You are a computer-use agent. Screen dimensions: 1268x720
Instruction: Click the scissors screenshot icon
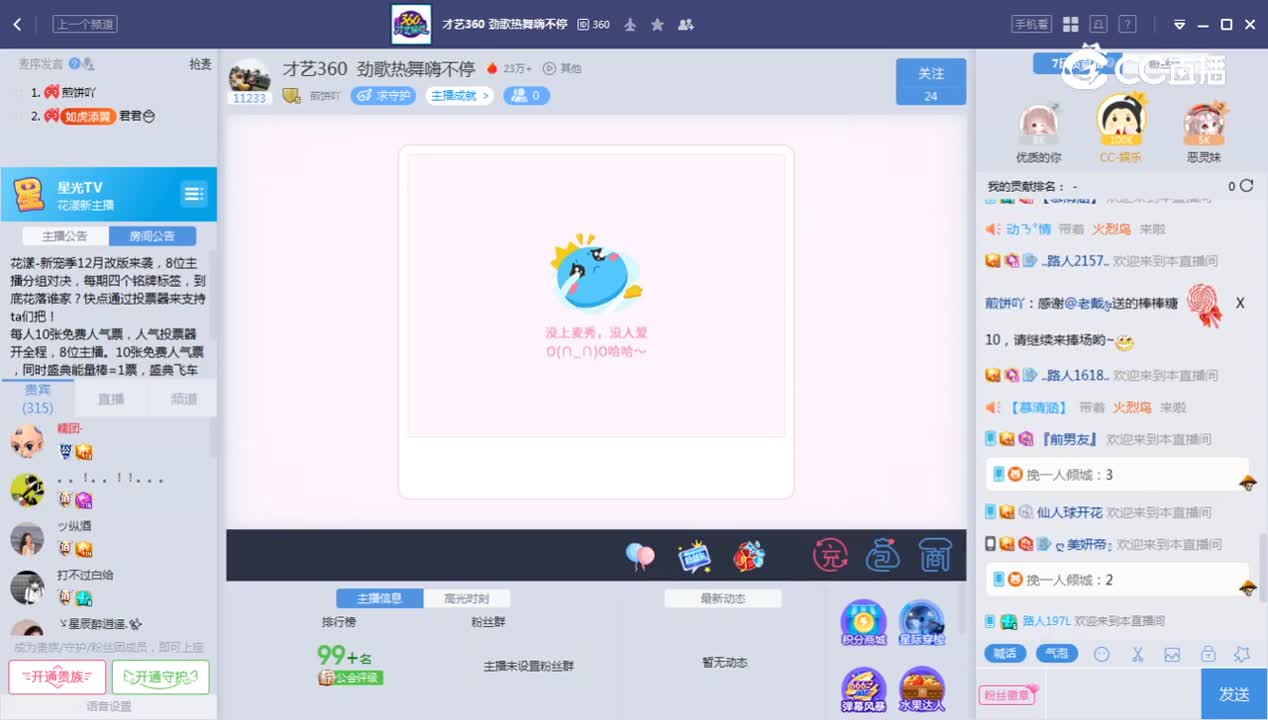coord(1137,655)
